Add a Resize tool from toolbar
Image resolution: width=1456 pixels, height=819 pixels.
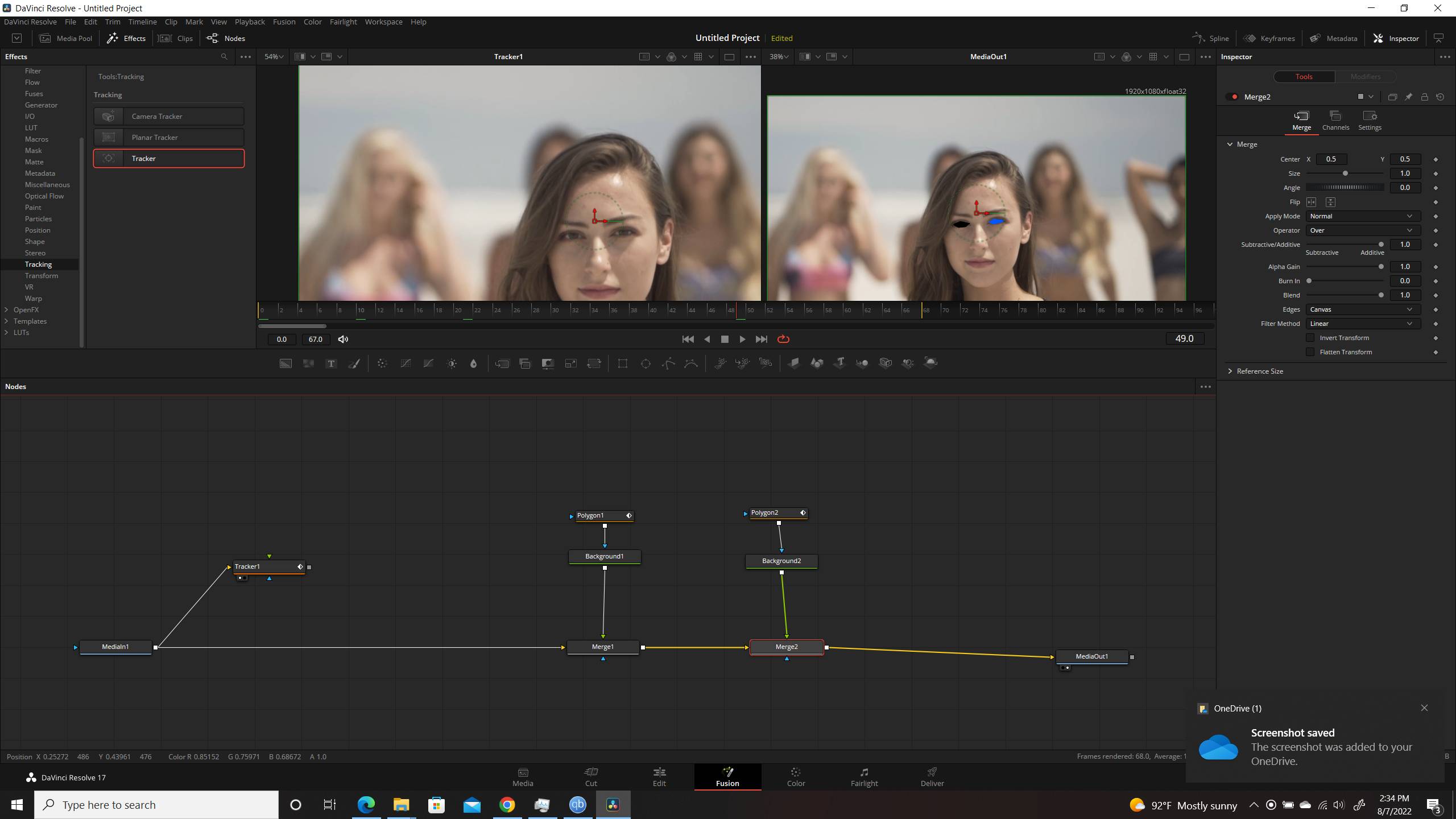point(570,363)
